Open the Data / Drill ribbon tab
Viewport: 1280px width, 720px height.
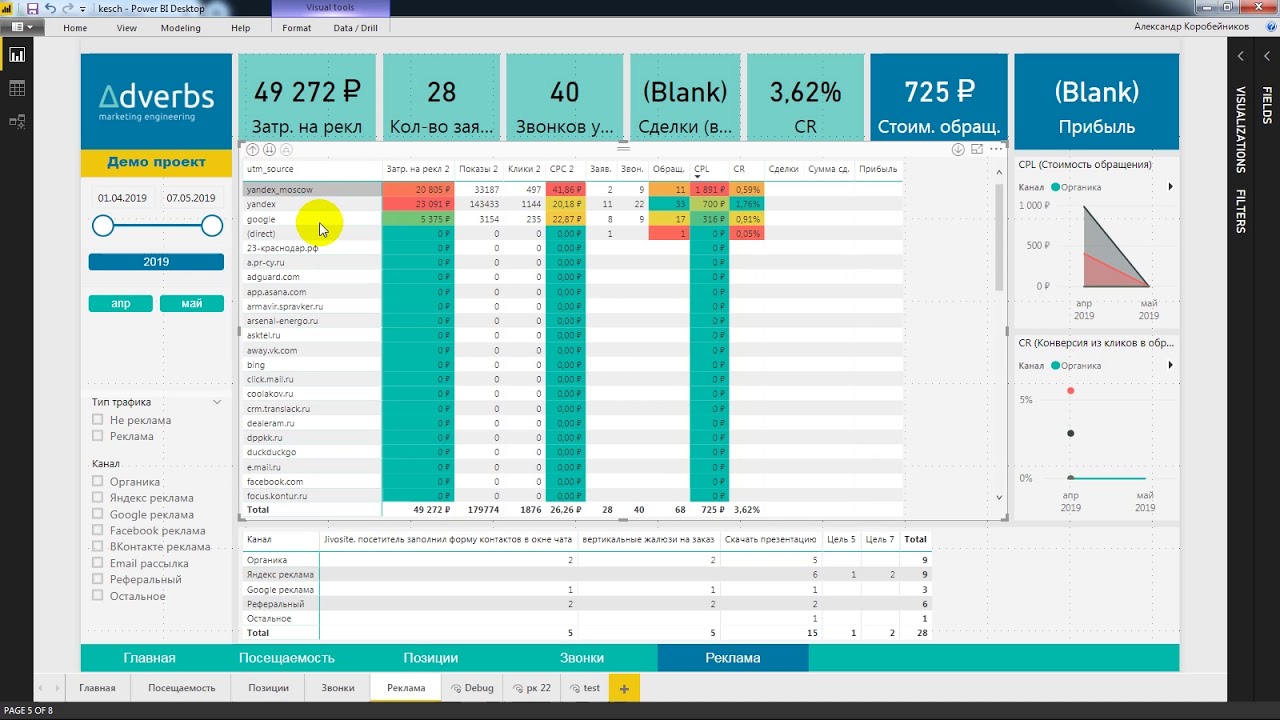tap(356, 28)
